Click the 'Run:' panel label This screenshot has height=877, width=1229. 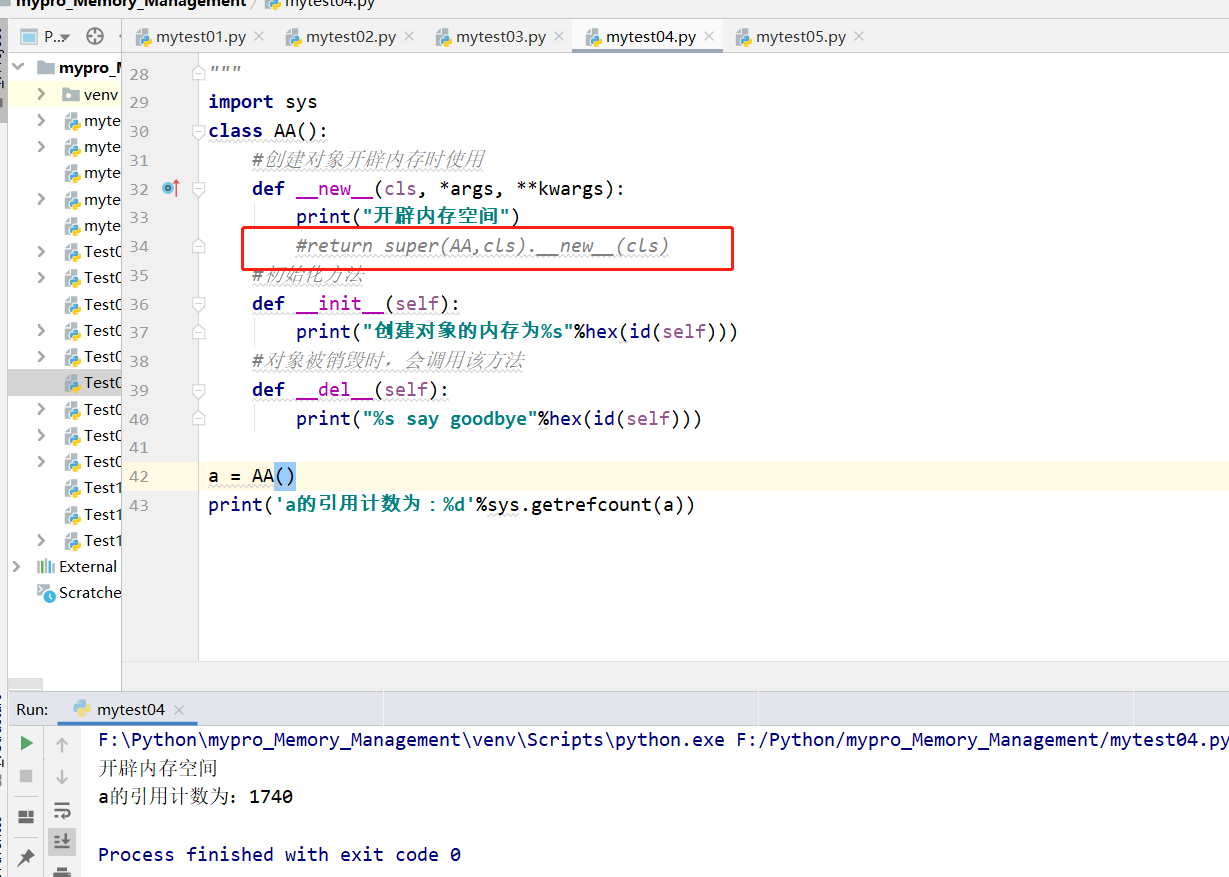32,709
